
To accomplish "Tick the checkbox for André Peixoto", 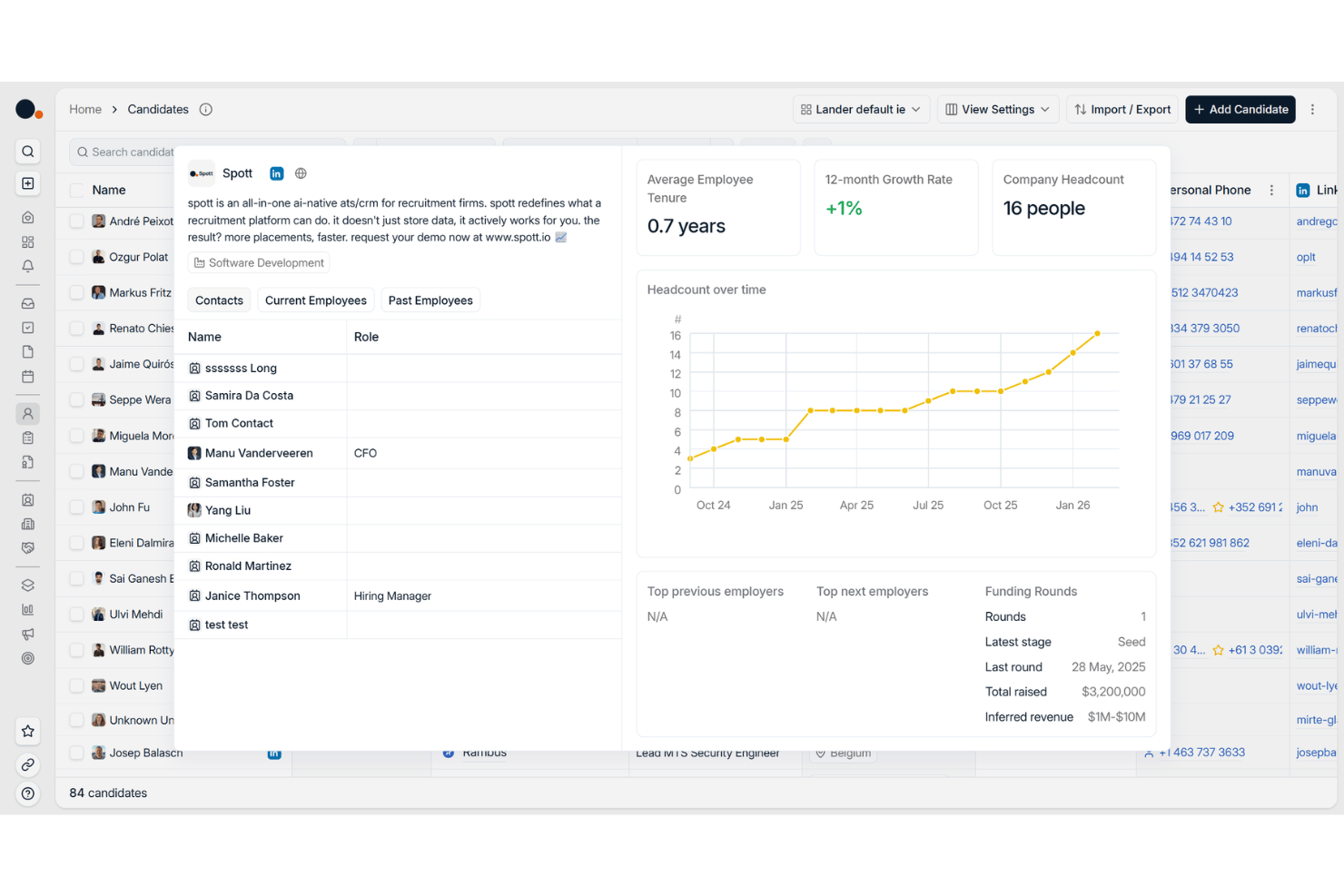I will tap(77, 222).
